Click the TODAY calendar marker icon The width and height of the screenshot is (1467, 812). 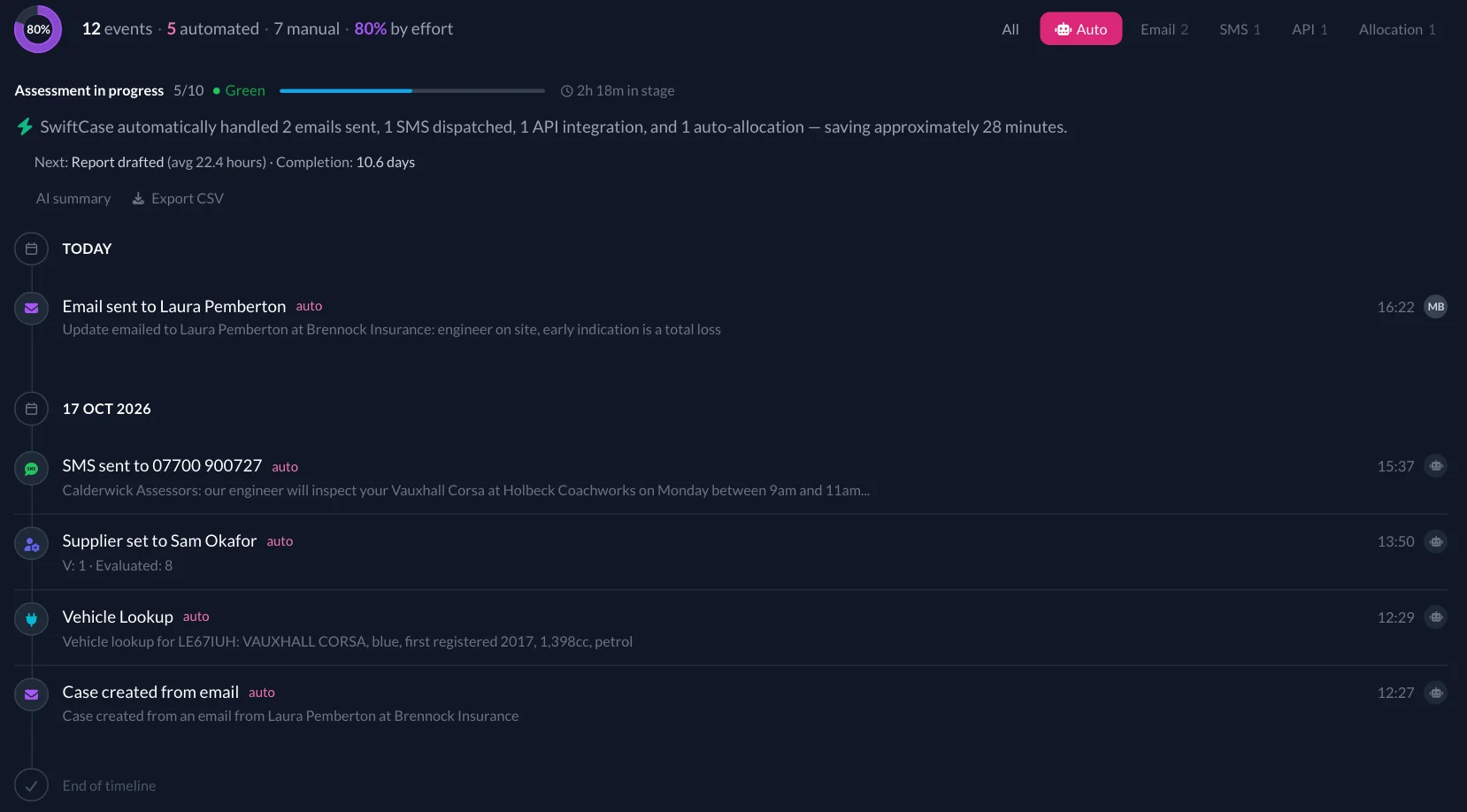(x=31, y=249)
